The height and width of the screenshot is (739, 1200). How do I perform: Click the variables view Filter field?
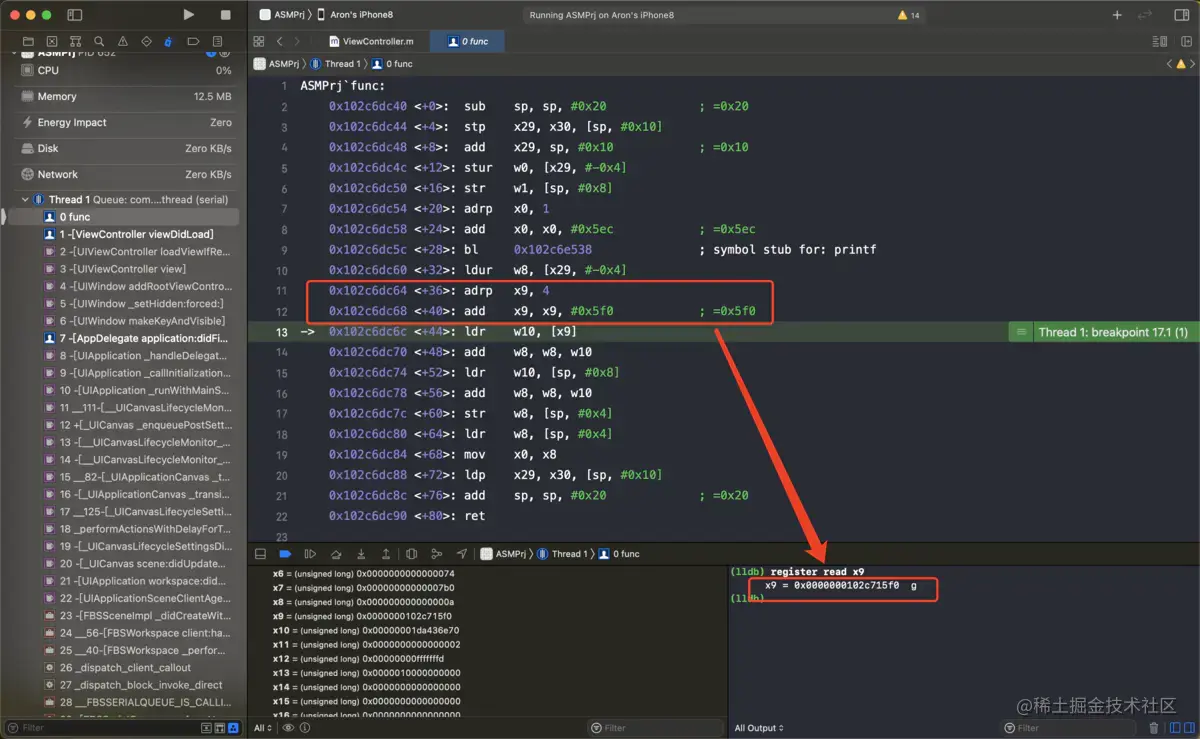click(x=655, y=728)
